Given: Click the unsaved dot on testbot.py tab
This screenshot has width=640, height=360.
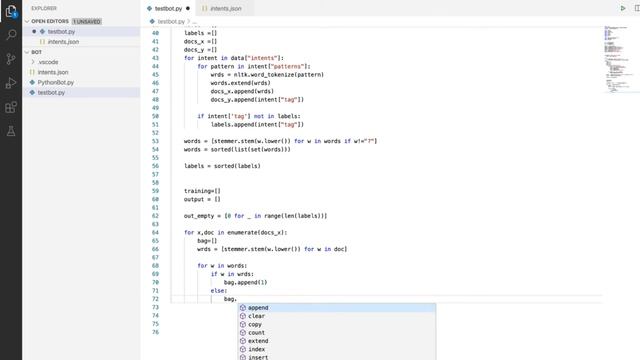Looking at the screenshot, I should pyautogui.click(x=188, y=8).
